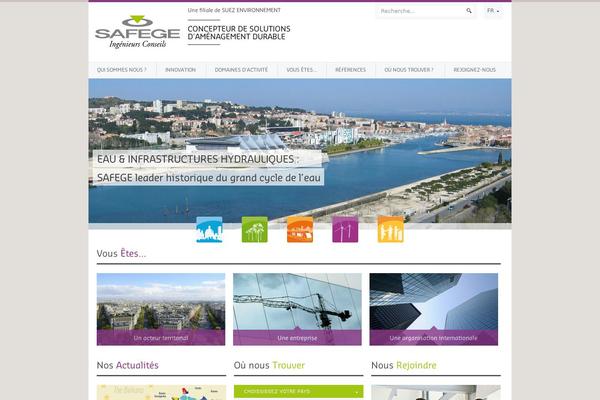Open the orange infrastructure domain icon
The image size is (600, 400).
tap(300, 230)
